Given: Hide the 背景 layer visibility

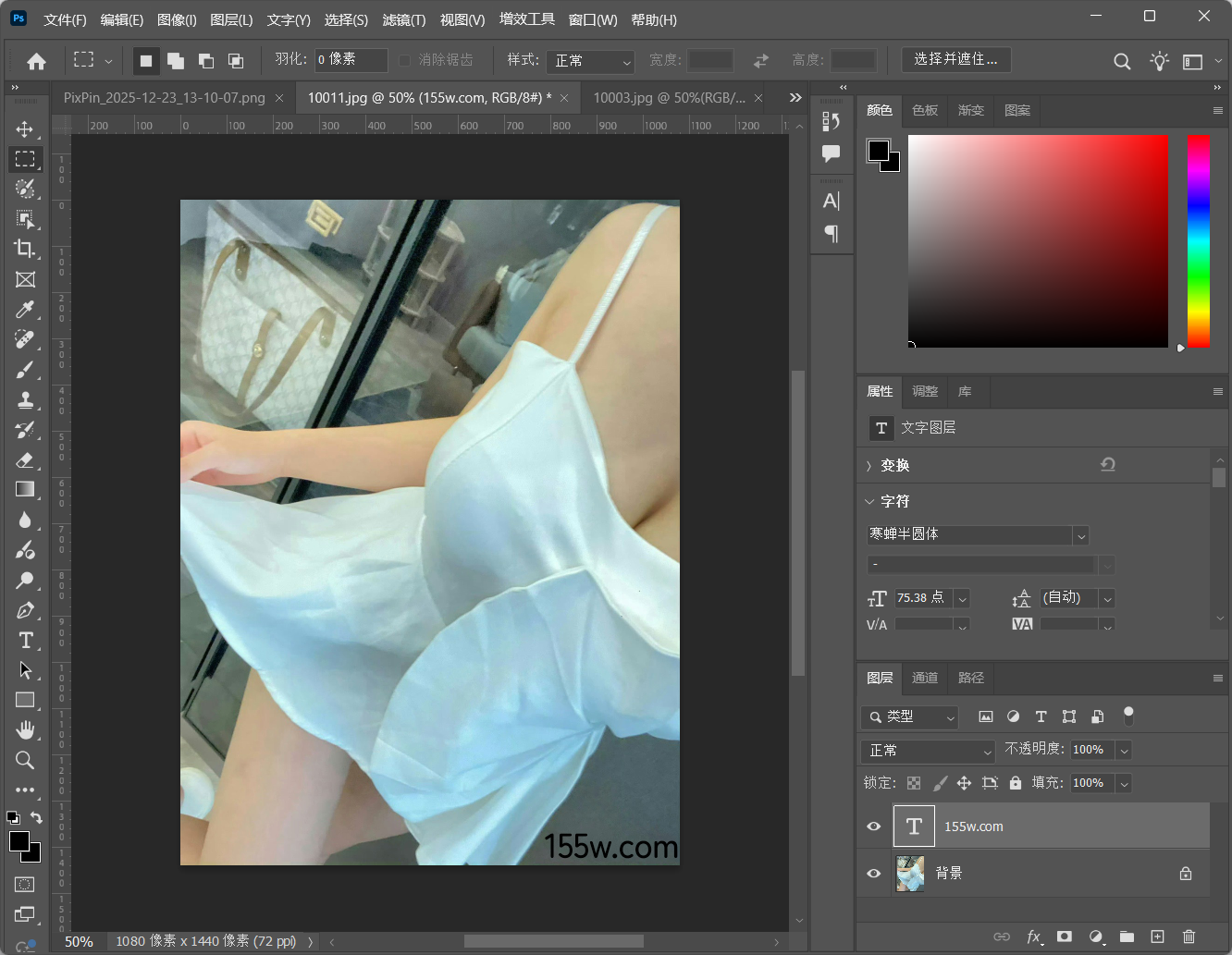Looking at the screenshot, I should point(873,873).
